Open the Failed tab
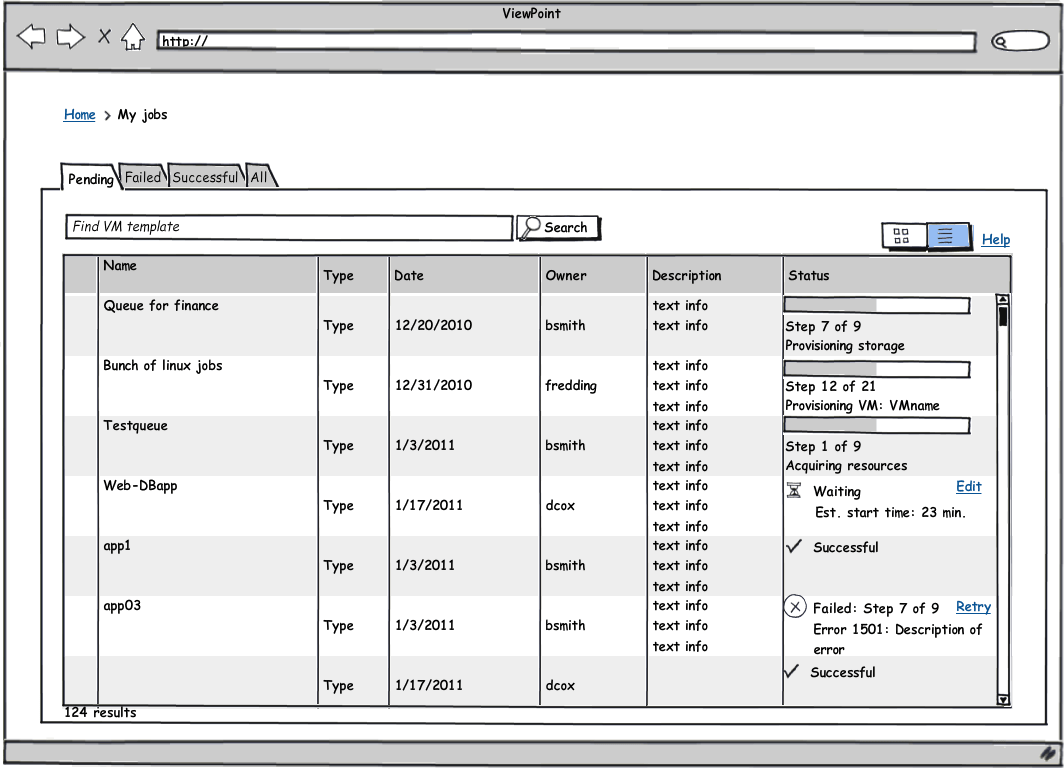The image size is (1064, 768). (x=143, y=176)
